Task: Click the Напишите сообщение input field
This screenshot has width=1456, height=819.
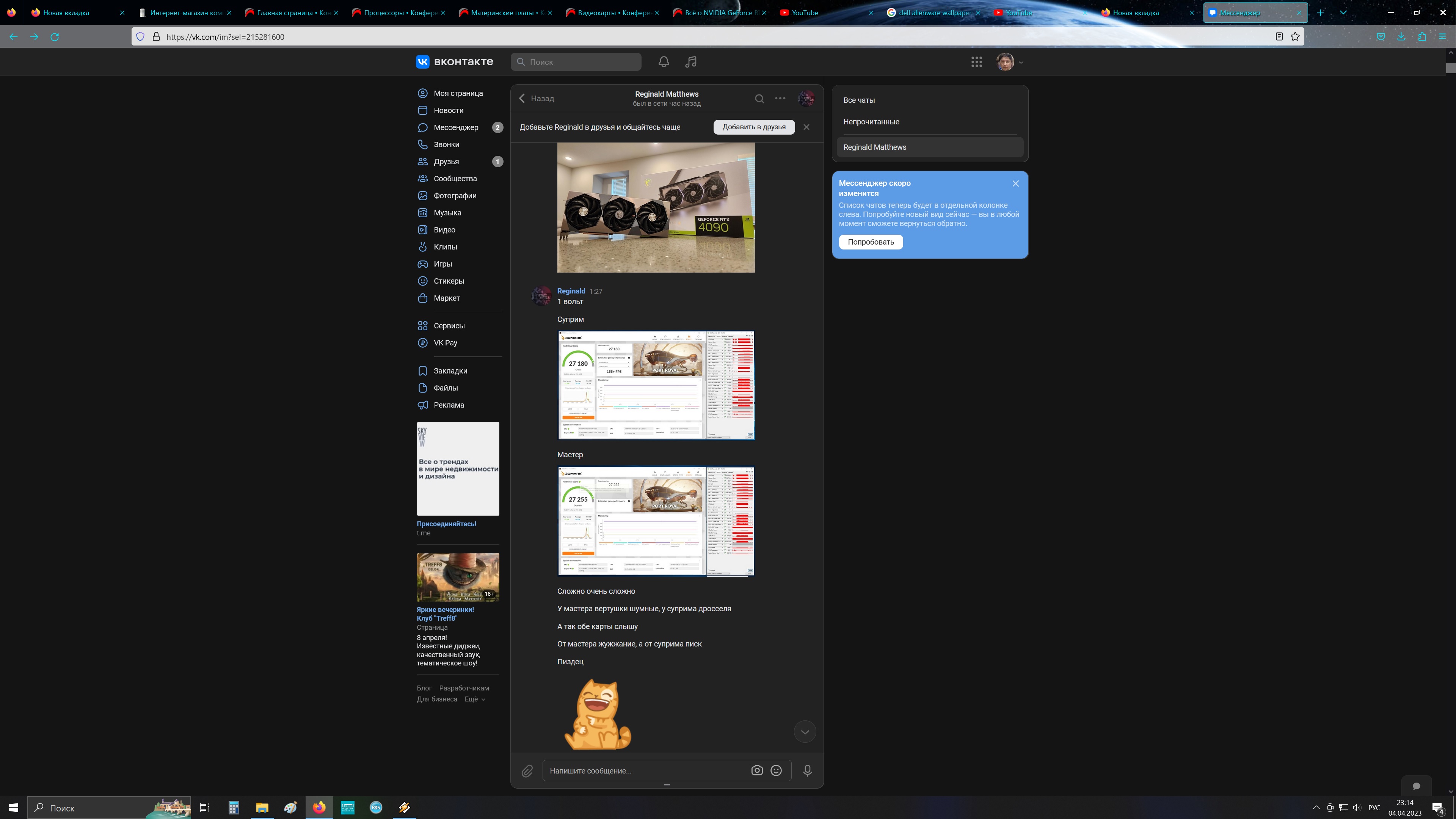Action: 644,770
